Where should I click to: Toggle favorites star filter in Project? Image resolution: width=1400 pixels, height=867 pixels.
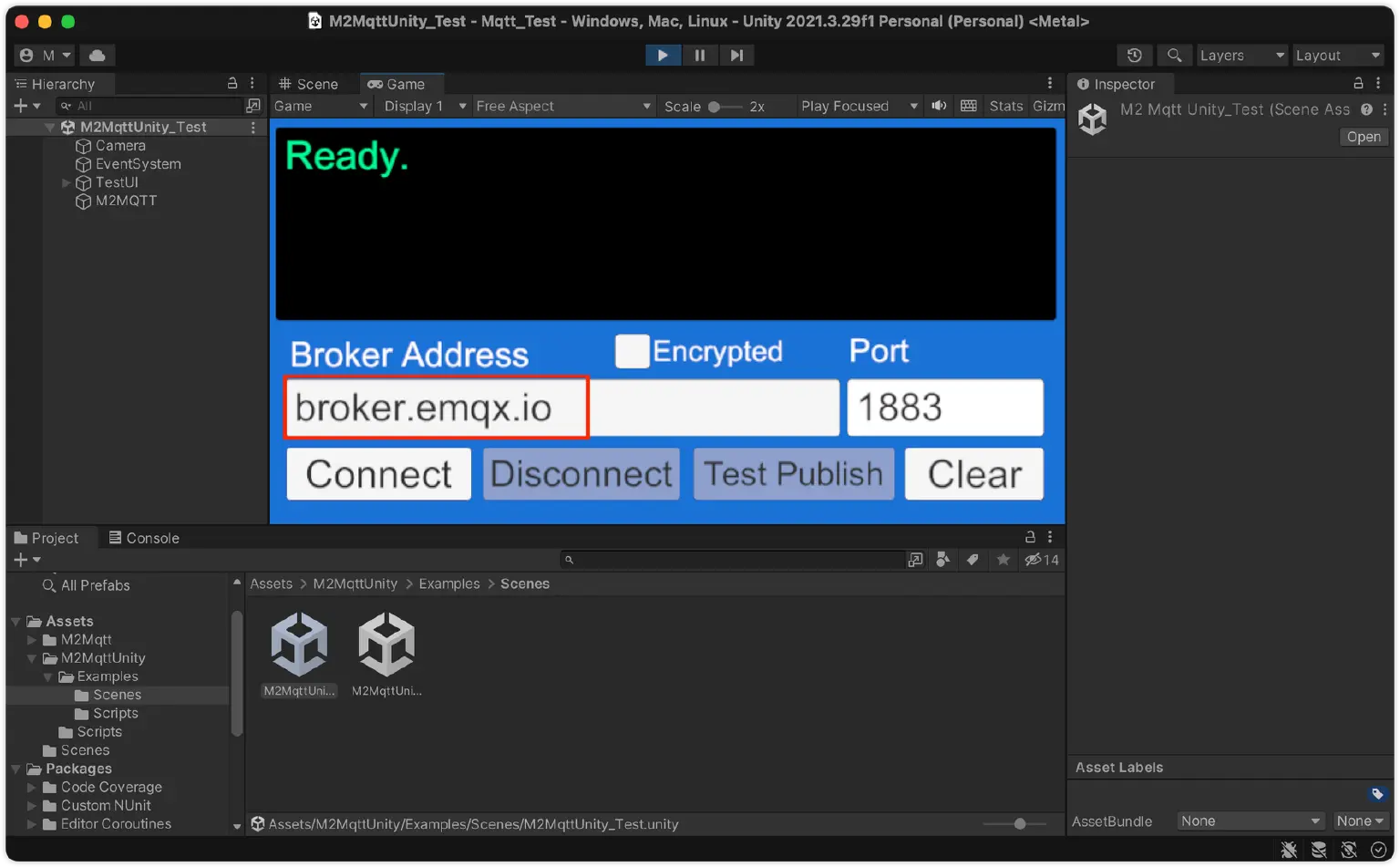click(x=1003, y=560)
